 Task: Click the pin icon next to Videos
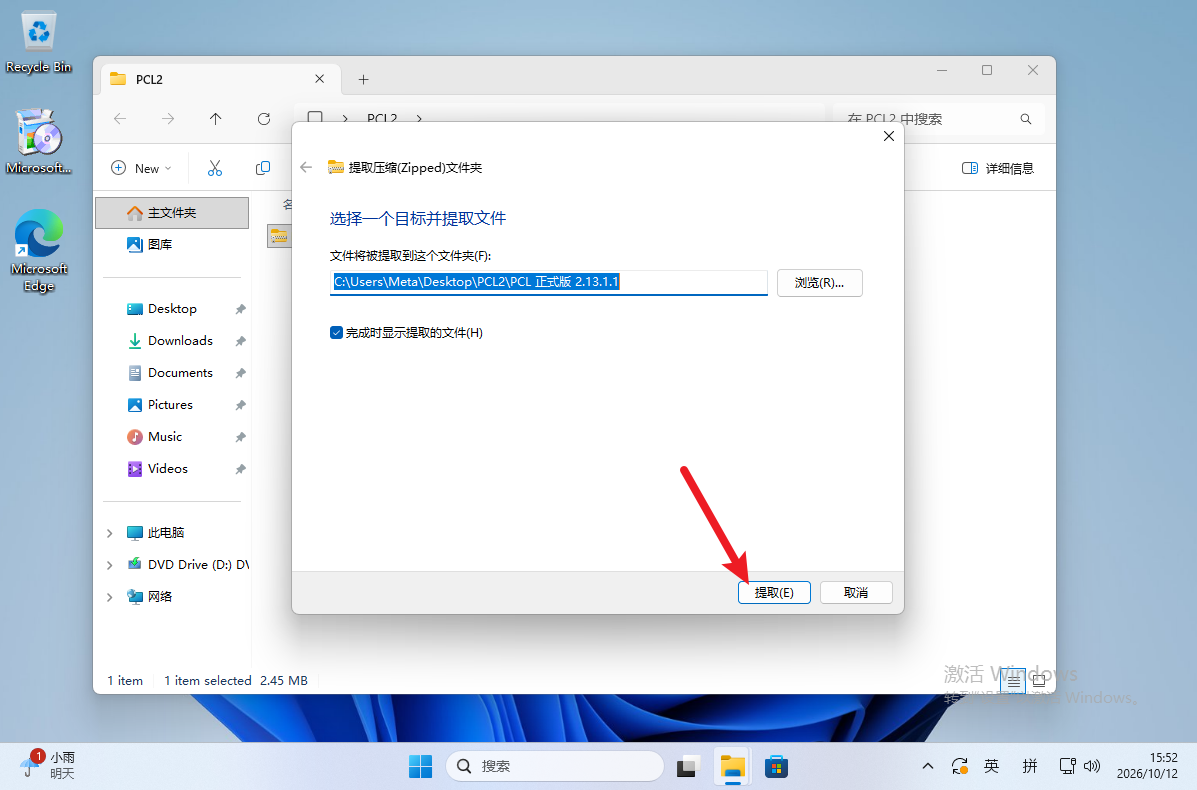click(240, 469)
